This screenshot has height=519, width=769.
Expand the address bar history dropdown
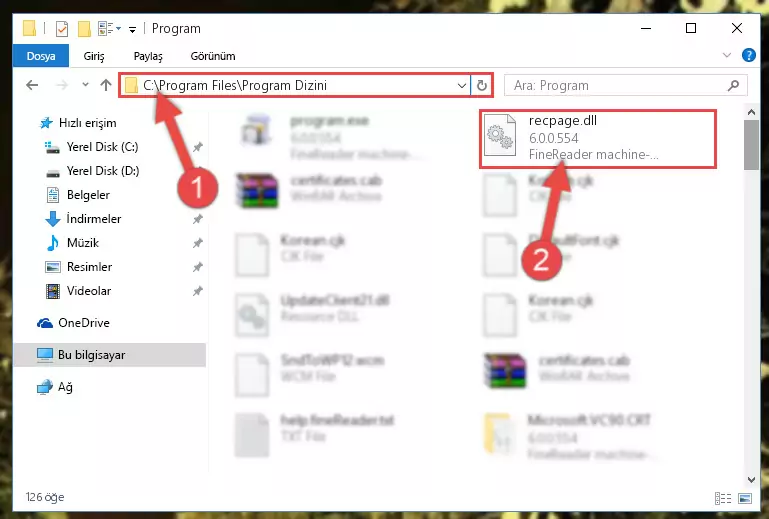461,85
